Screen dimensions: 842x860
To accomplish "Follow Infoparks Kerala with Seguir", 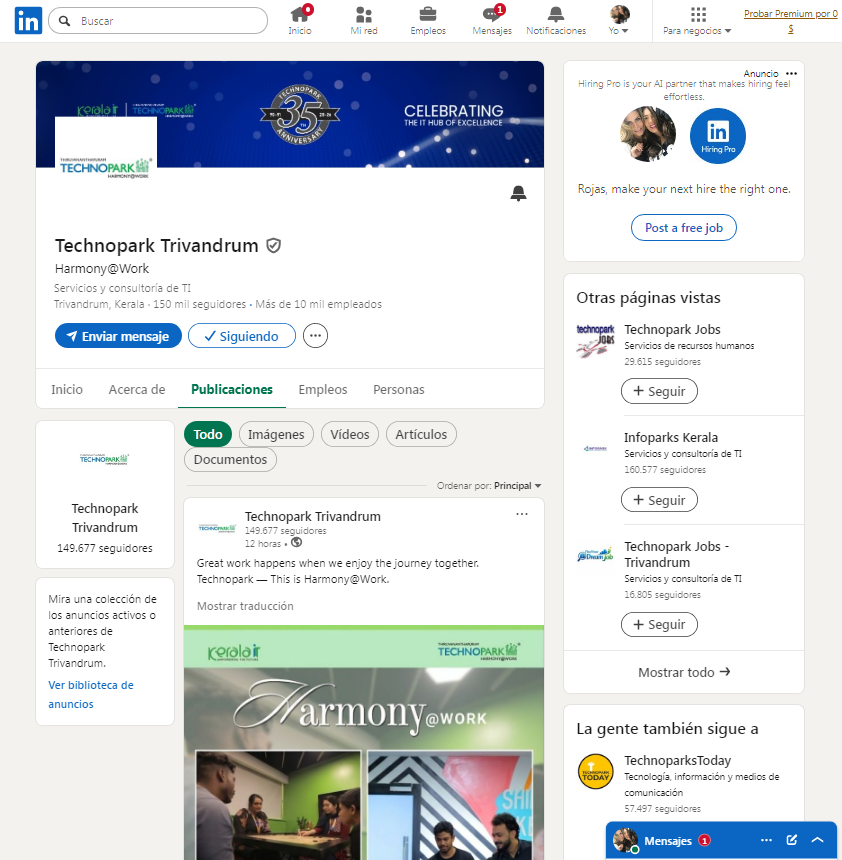I will [x=659, y=500].
